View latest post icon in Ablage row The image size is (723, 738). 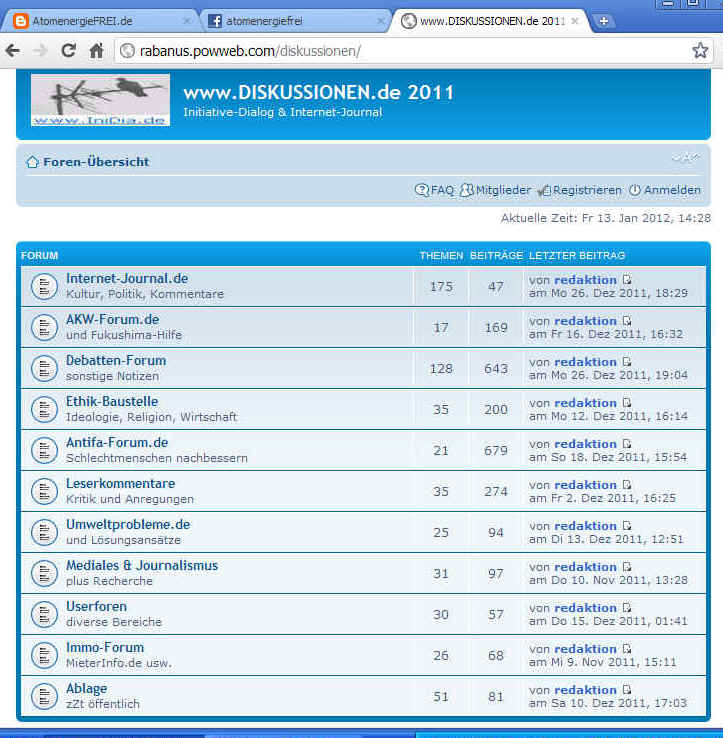coord(627,689)
